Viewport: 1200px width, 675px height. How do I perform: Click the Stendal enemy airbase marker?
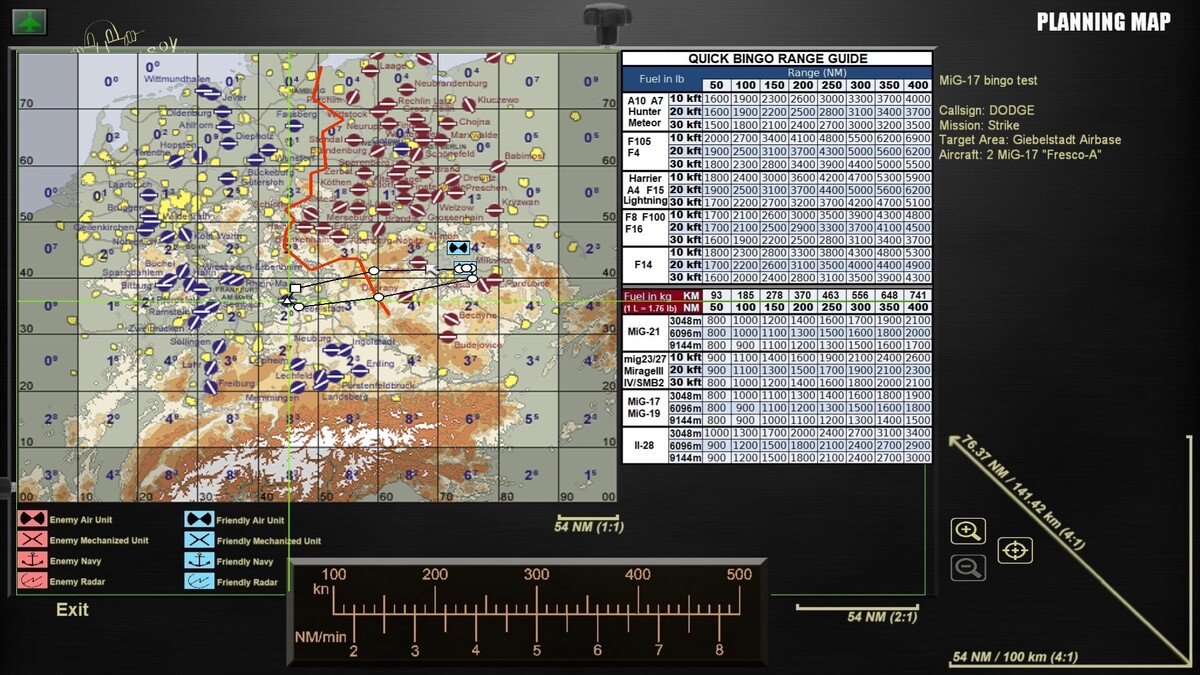pos(354,140)
